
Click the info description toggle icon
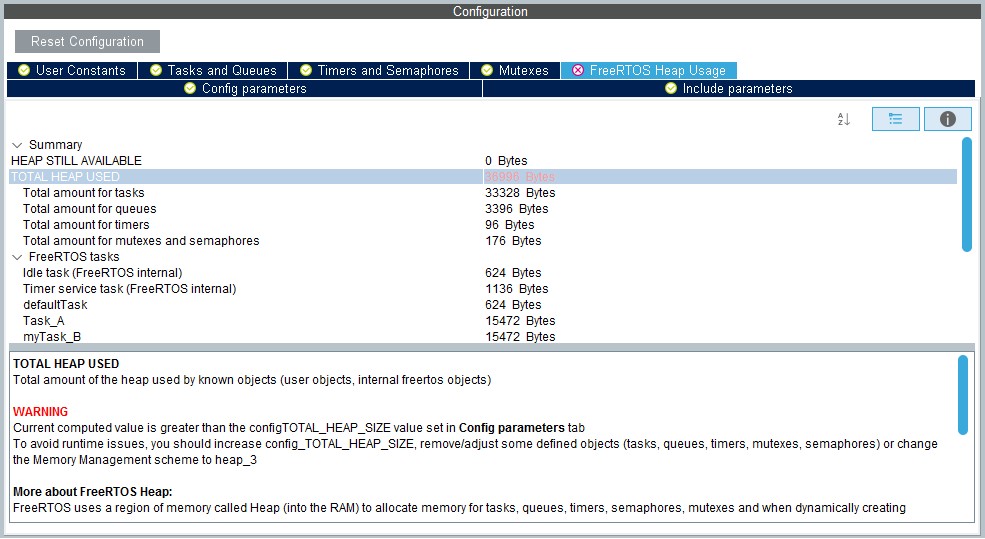click(948, 119)
